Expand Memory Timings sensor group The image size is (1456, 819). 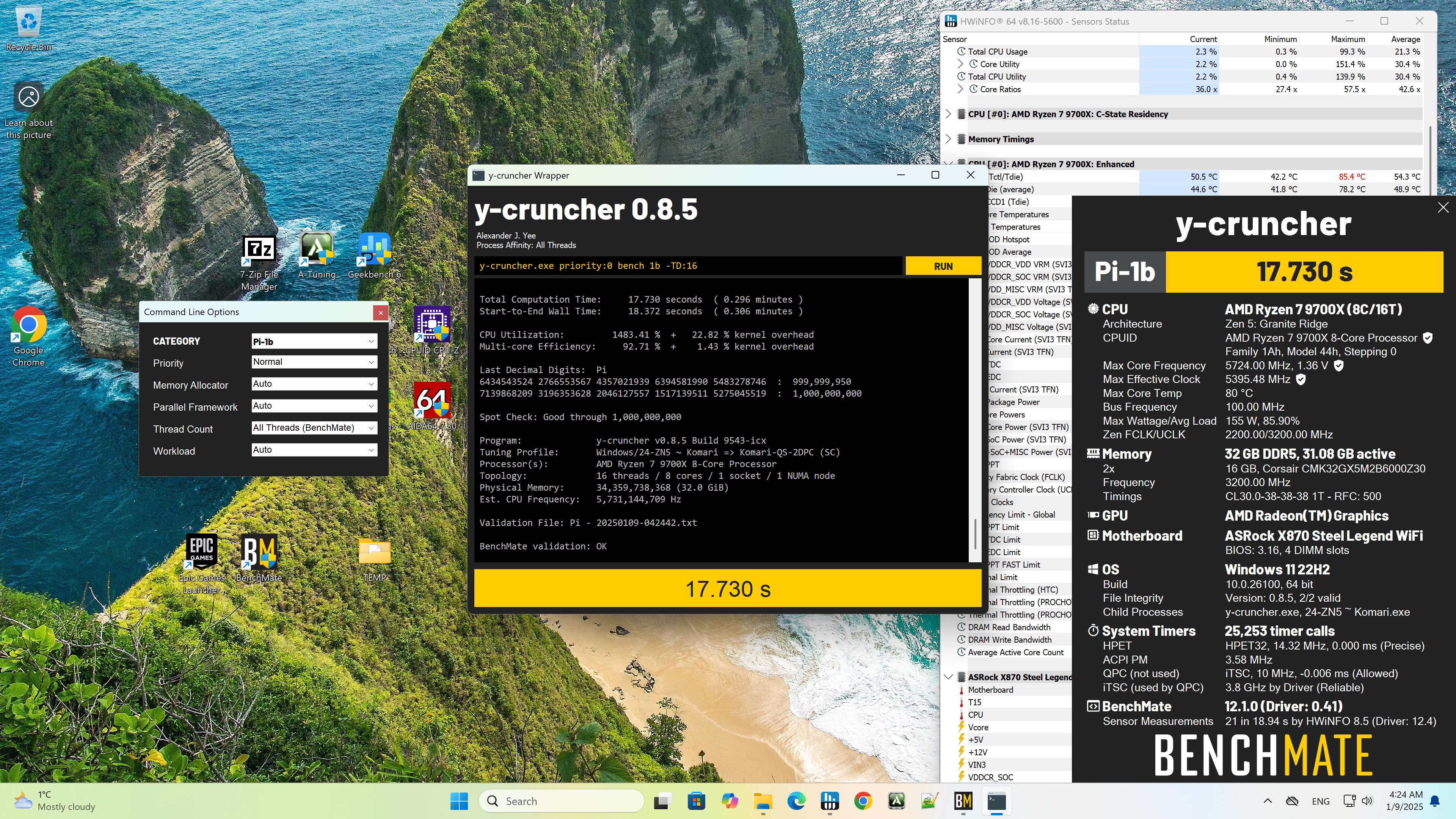[x=948, y=138]
